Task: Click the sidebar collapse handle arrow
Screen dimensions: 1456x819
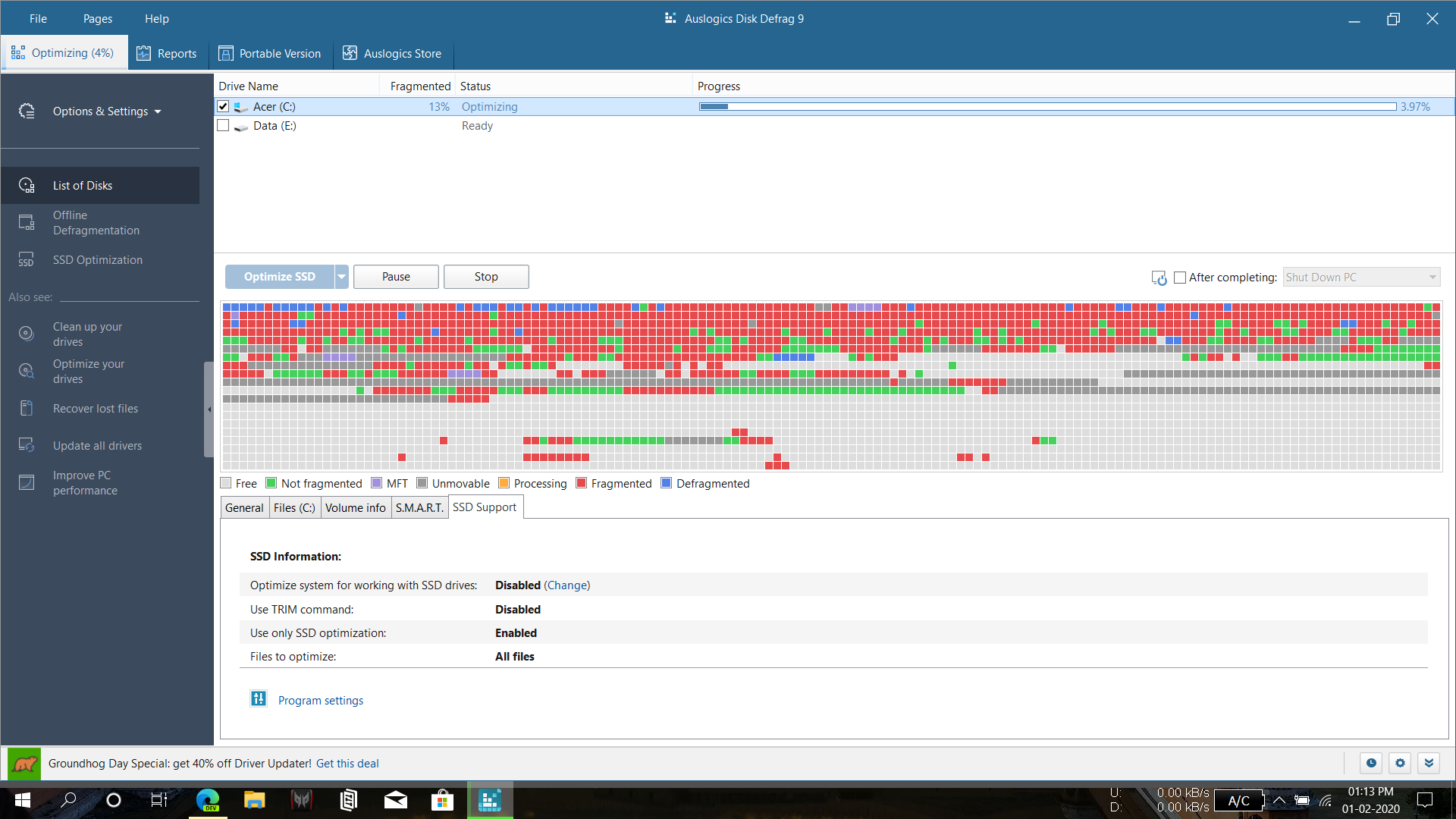Action: (209, 409)
